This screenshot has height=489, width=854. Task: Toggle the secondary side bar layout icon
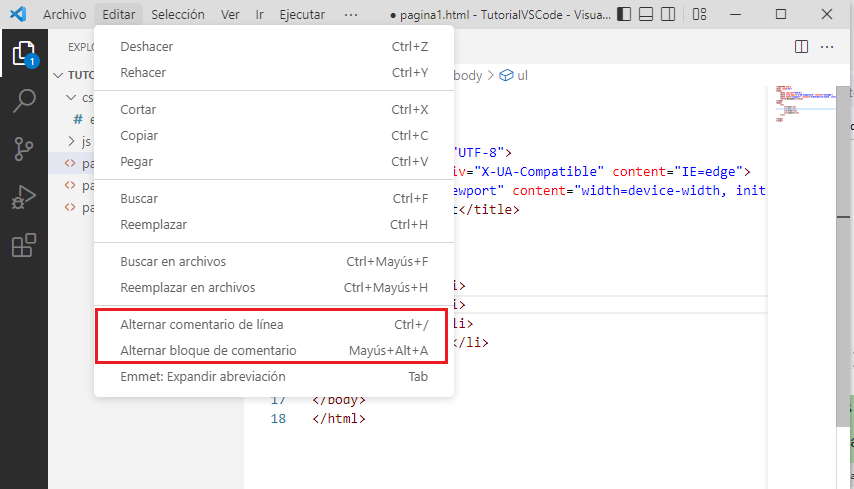point(668,14)
